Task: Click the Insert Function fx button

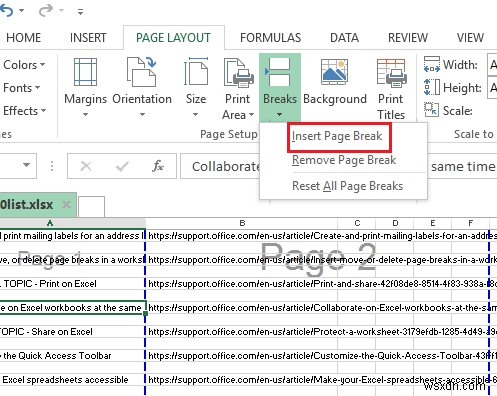Action: click(x=158, y=166)
